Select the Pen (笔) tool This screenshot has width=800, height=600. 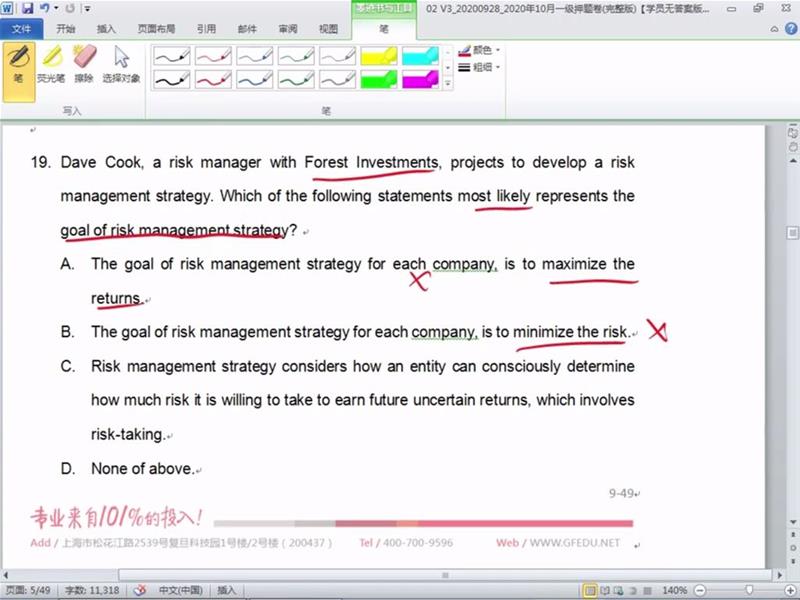click(19, 72)
